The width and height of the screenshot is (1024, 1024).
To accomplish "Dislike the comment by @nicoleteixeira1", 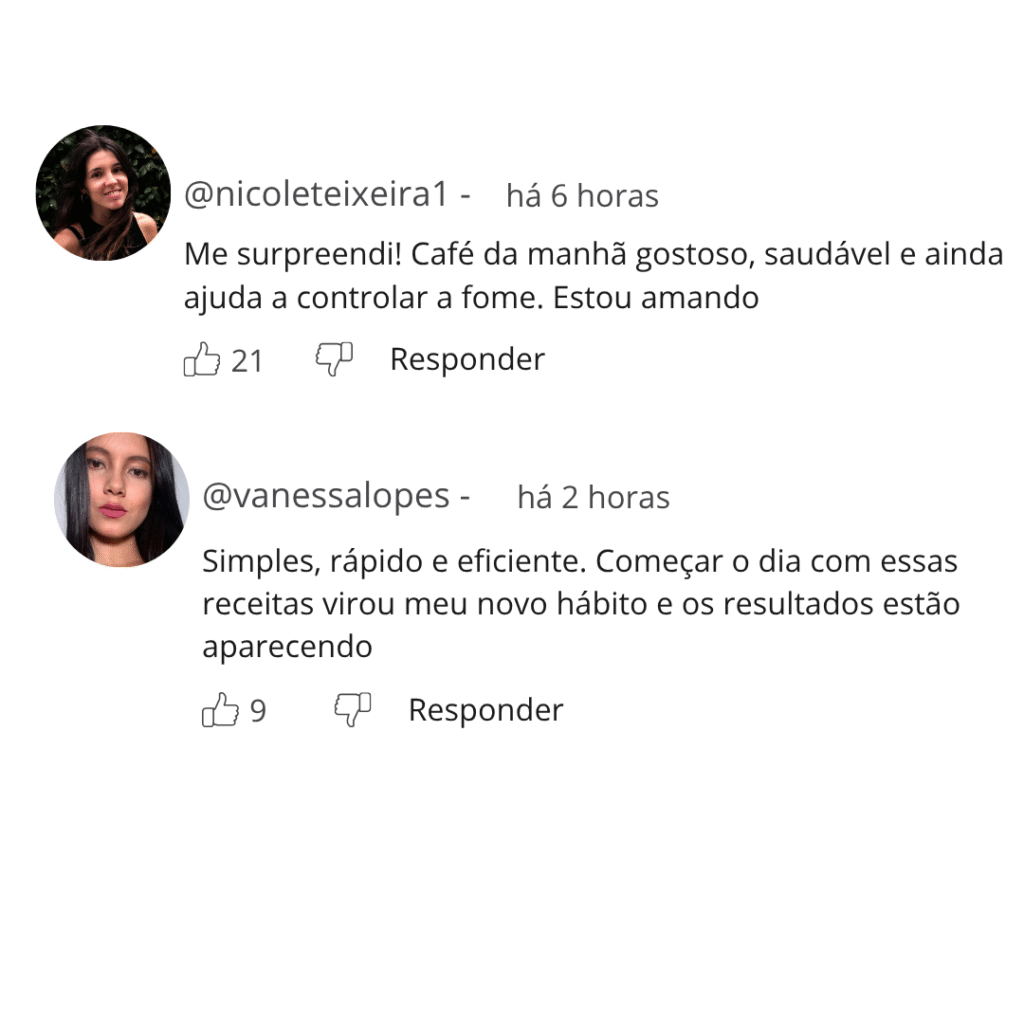I will click(334, 359).
